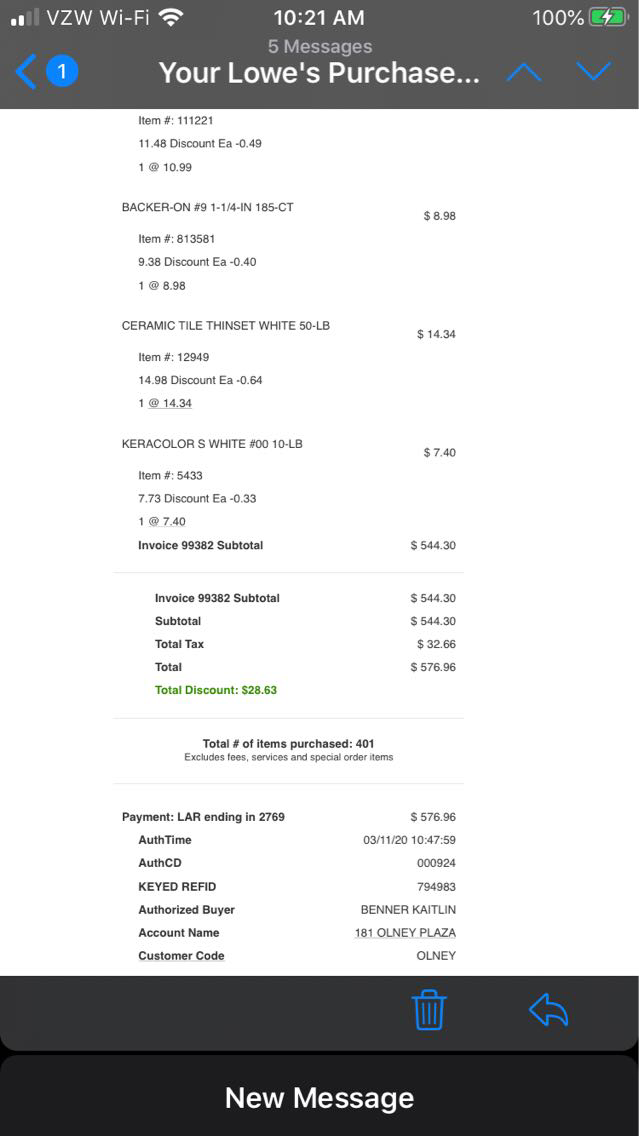639x1136 pixels.
Task: Tap the 'CERAMIC TILE THINSET WHITE 50-LB' item
Action: (226, 326)
